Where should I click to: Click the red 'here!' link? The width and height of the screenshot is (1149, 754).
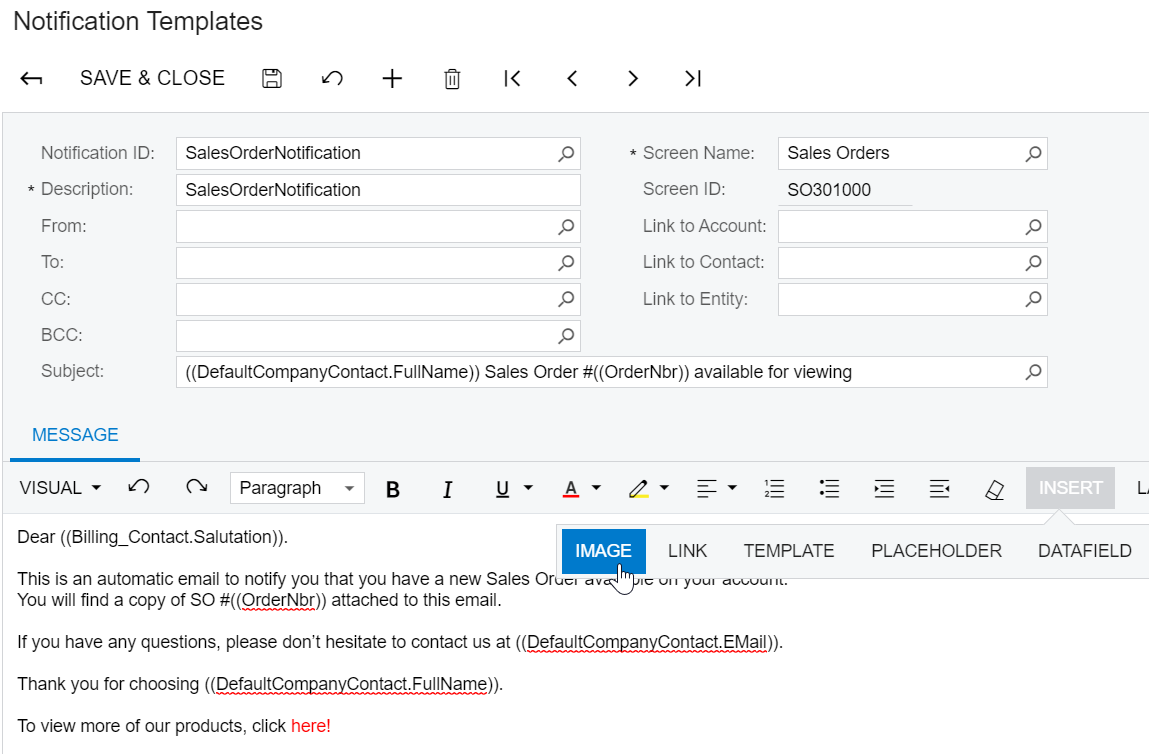[310, 726]
